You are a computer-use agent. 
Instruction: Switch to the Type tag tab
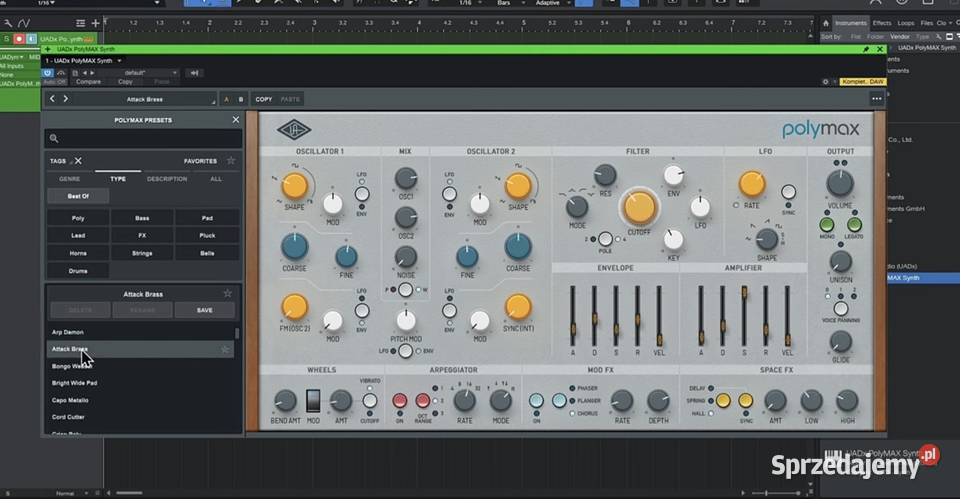point(118,179)
